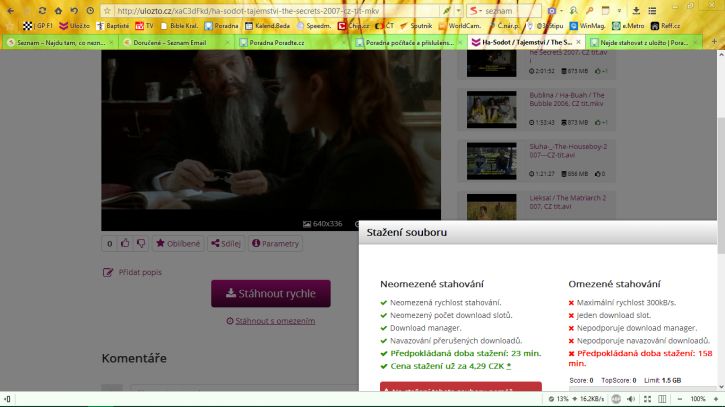The width and height of the screenshot is (725, 407).
Task: Click the thumbs up like icon
Action: tap(125, 243)
